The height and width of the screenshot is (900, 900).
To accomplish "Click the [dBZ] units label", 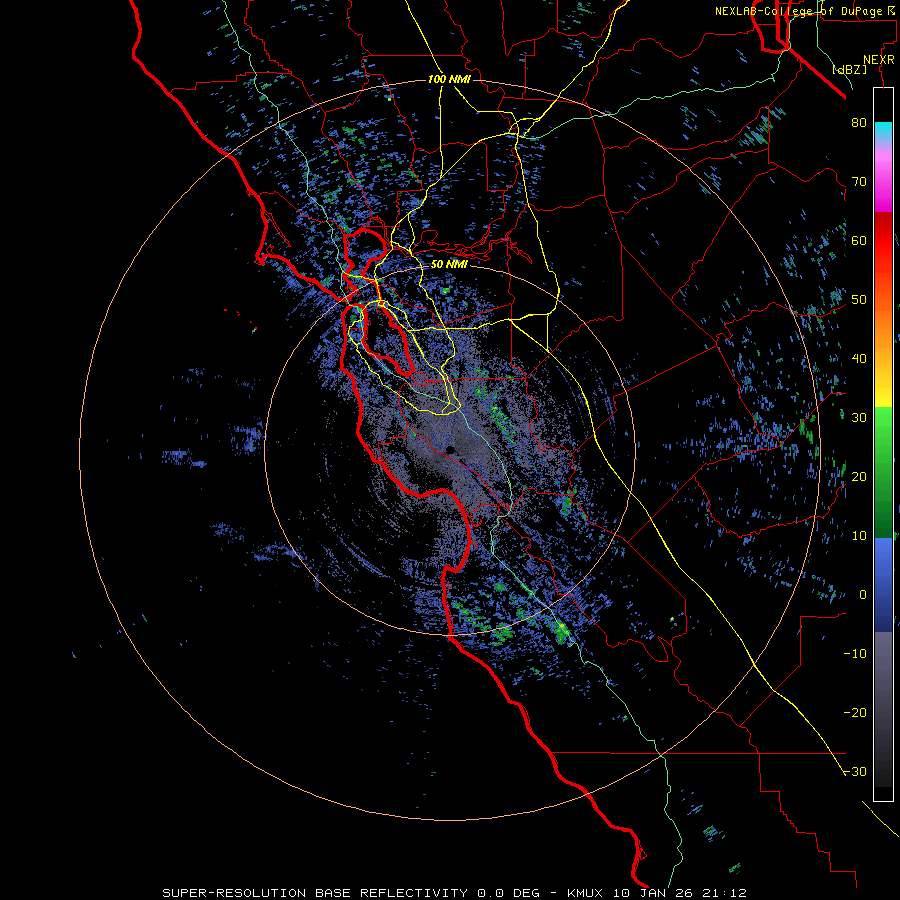I will 849,70.
